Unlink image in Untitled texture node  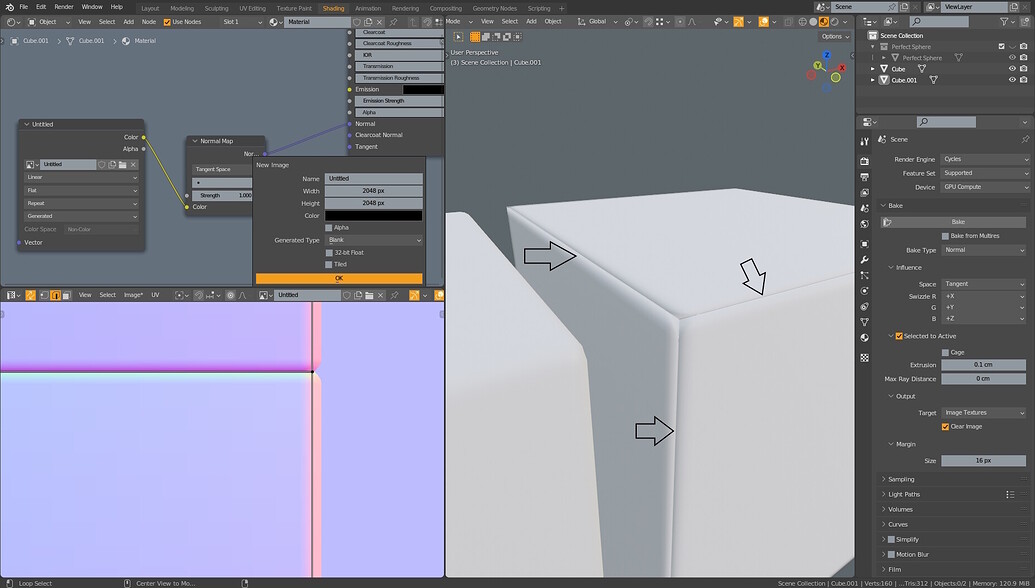coord(133,164)
